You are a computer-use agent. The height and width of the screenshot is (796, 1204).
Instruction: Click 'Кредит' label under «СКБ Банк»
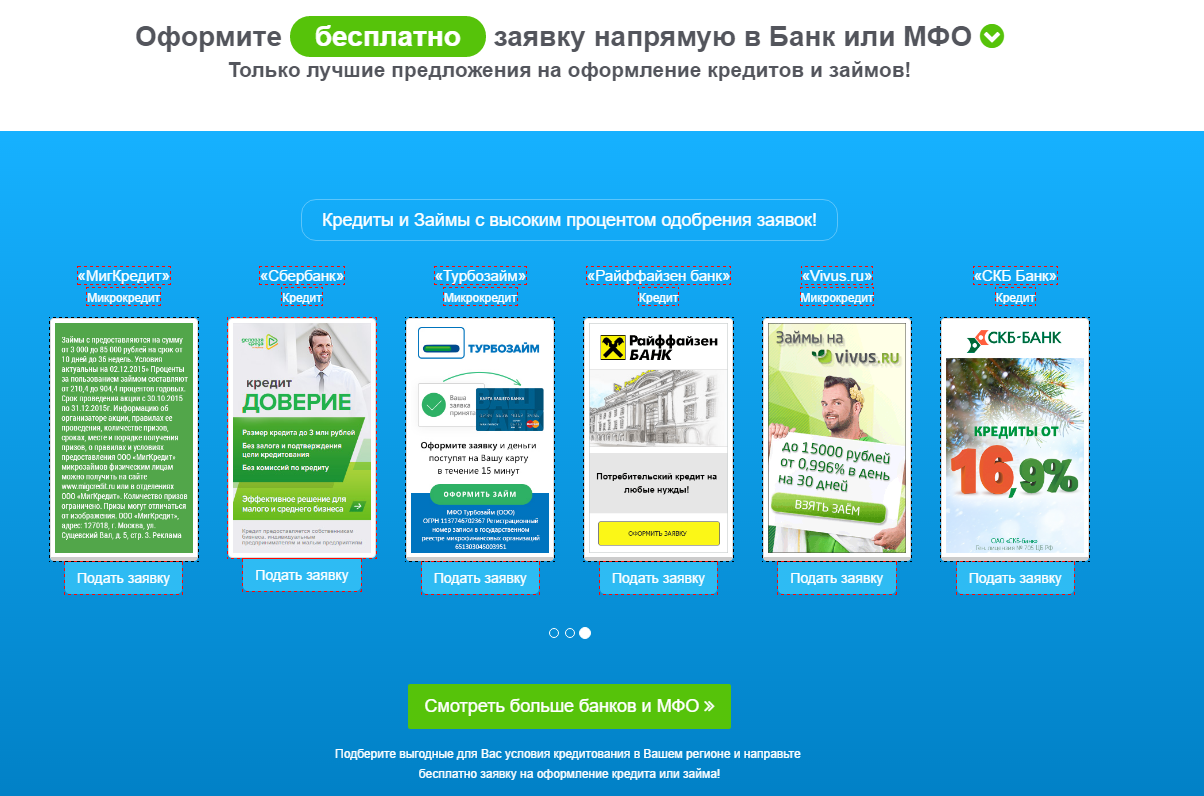[x=1015, y=298]
